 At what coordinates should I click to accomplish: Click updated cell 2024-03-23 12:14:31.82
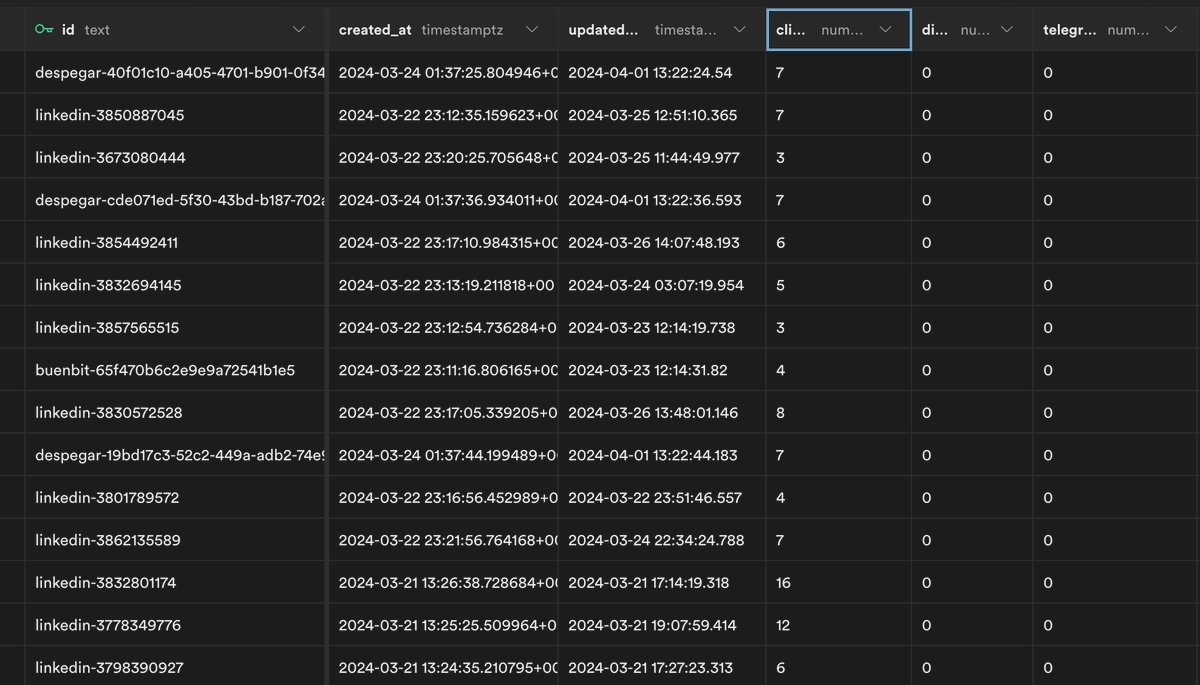pos(662,370)
